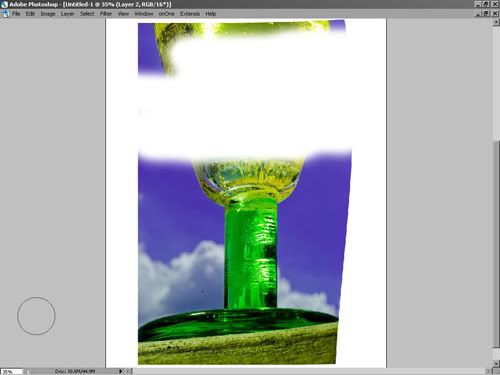
Task: Open the Extensis menu
Action: tap(190, 14)
